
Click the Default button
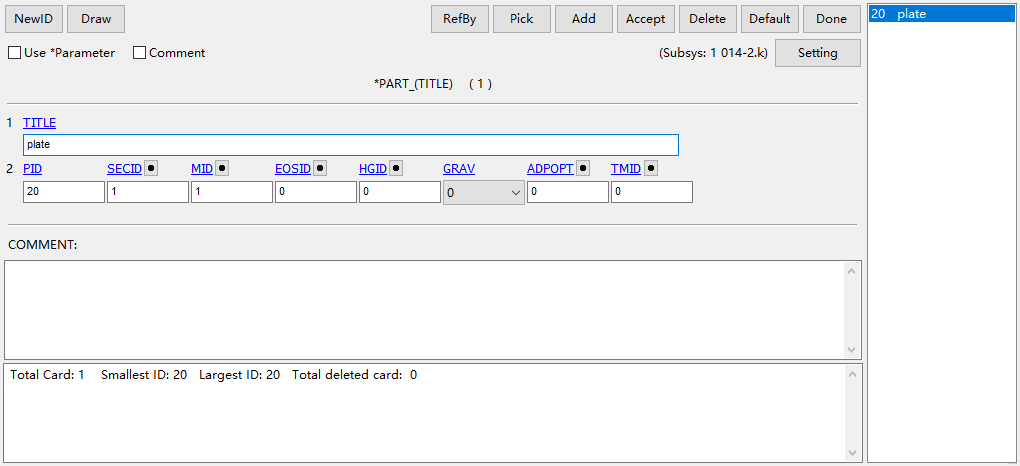pos(770,19)
